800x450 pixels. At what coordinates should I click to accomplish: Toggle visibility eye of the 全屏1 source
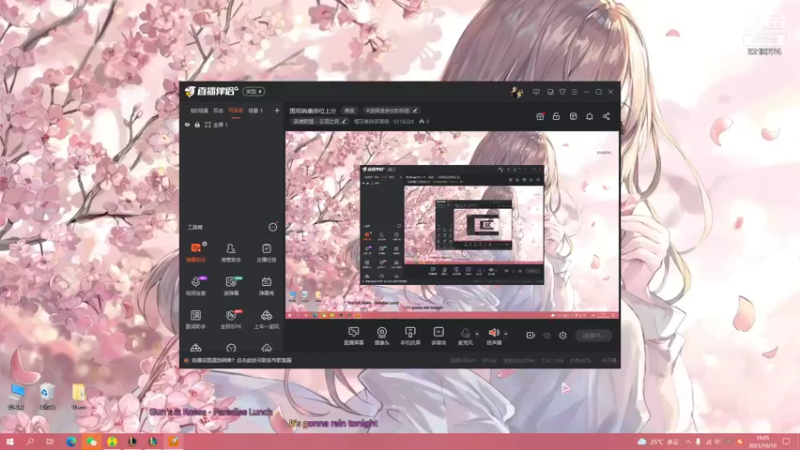tap(187, 124)
